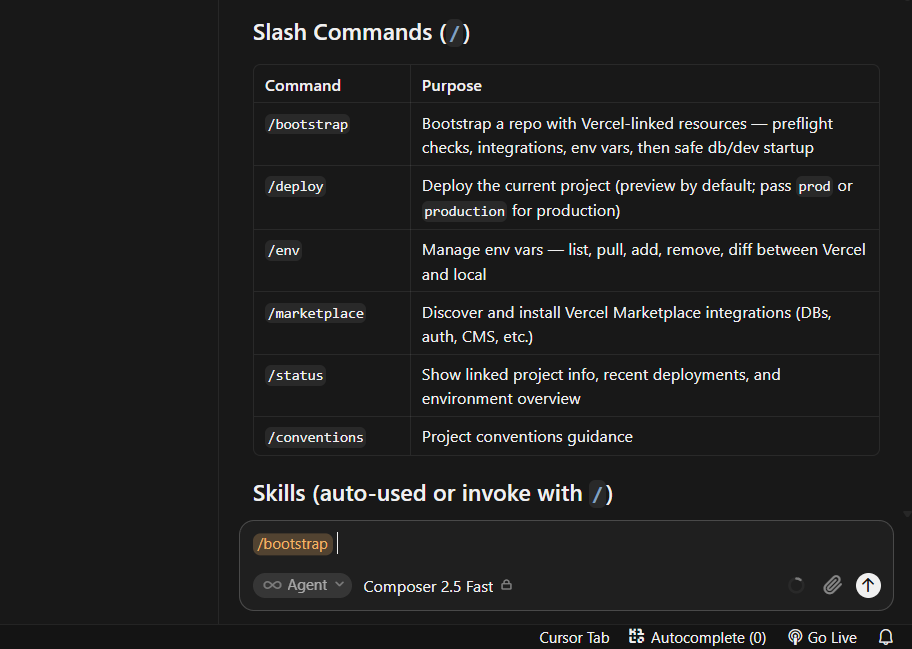Click the Project conventions guidance text

(527, 437)
